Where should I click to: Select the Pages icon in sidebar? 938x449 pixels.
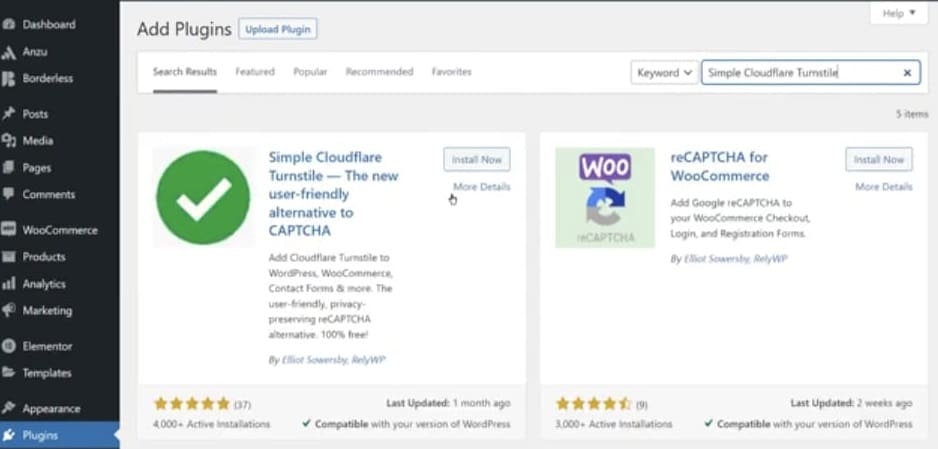point(8,168)
